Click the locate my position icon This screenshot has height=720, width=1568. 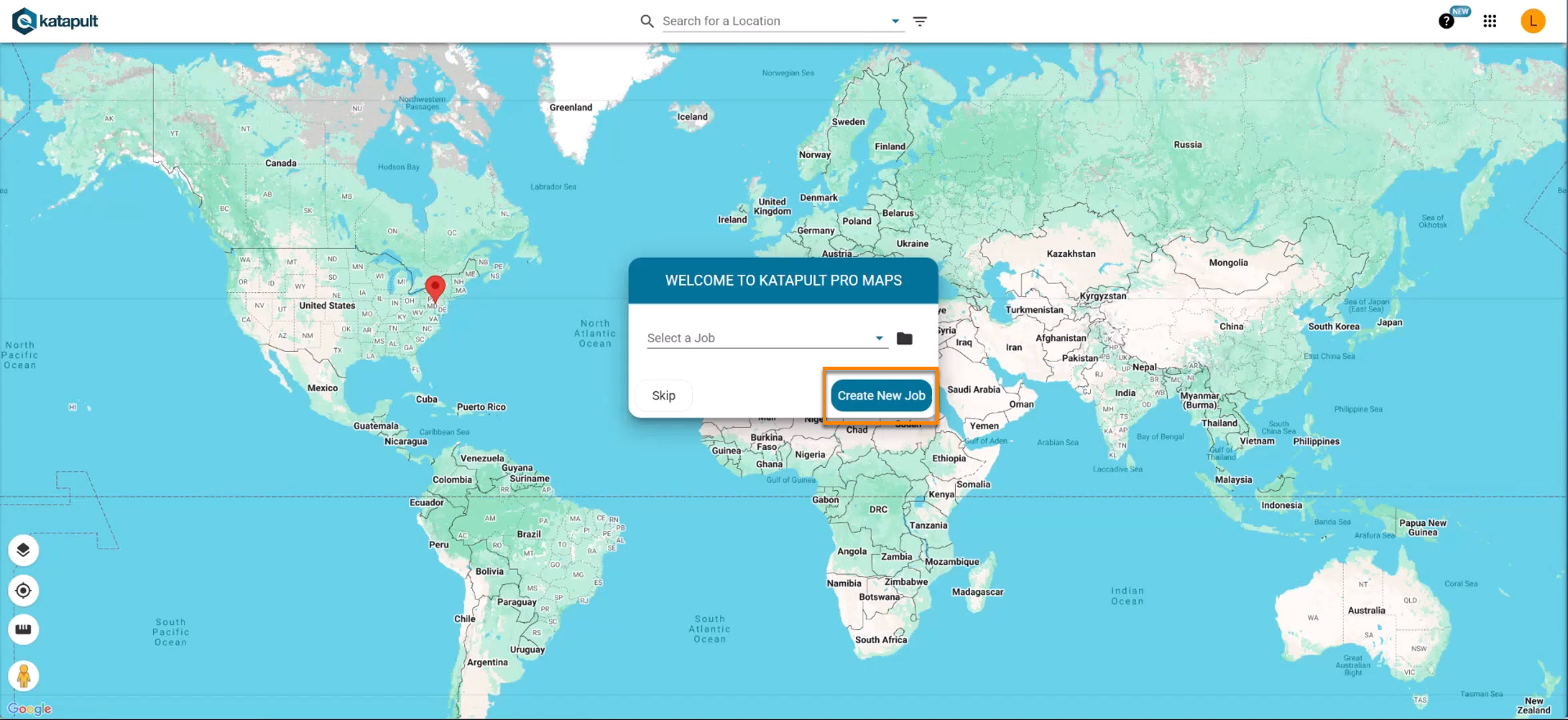click(23, 591)
